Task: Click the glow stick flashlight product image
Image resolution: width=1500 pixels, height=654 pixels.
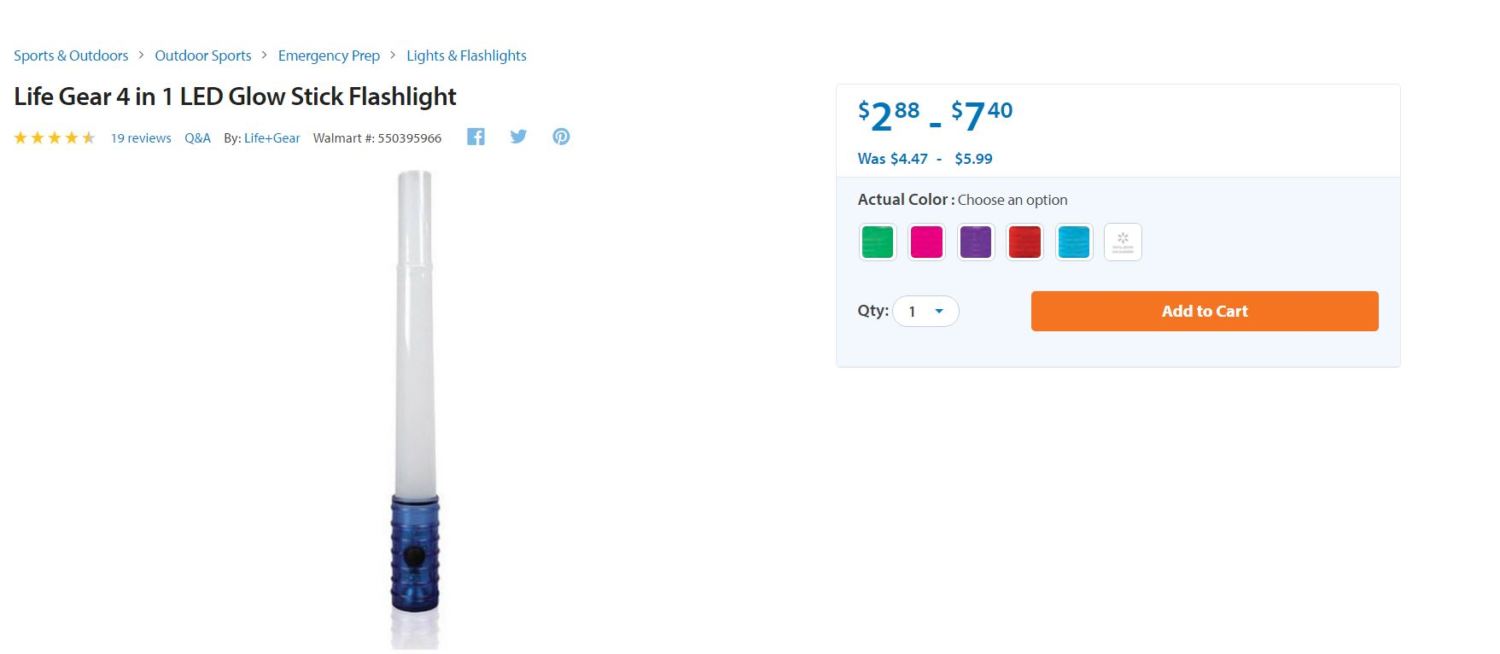Action: coord(415,408)
